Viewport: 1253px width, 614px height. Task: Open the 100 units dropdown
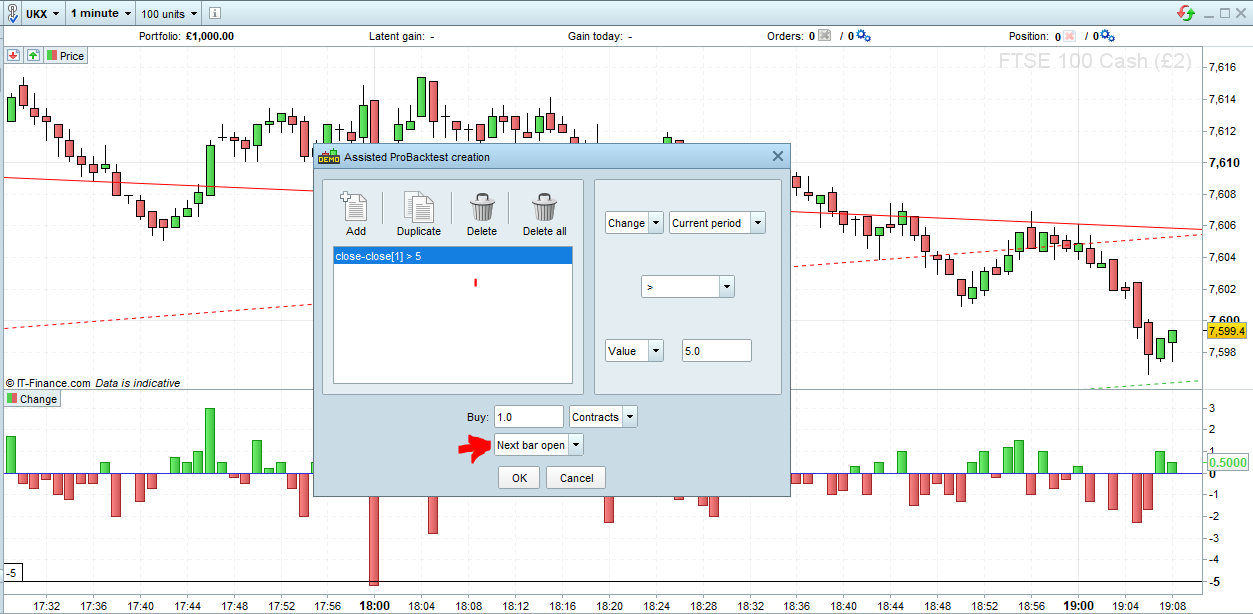click(168, 13)
